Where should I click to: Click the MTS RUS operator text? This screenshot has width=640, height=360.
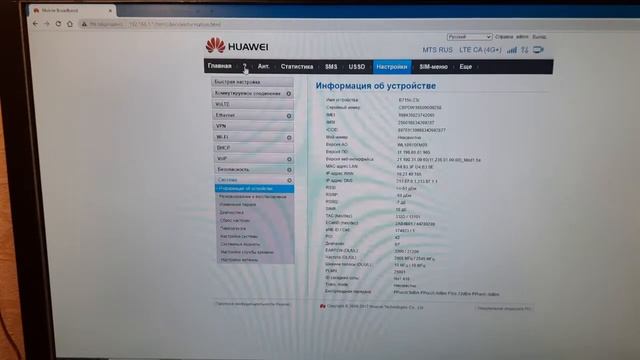437,50
